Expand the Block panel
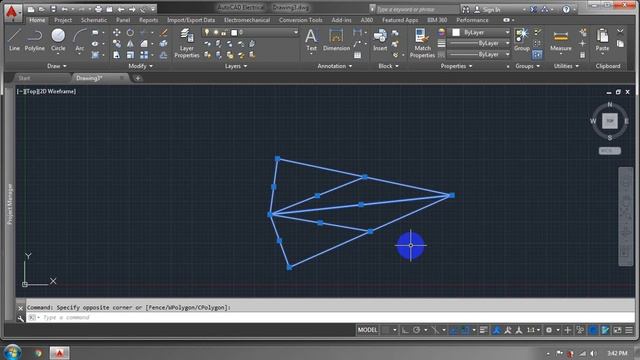Screen dimensions: 640x360 coord(388,66)
